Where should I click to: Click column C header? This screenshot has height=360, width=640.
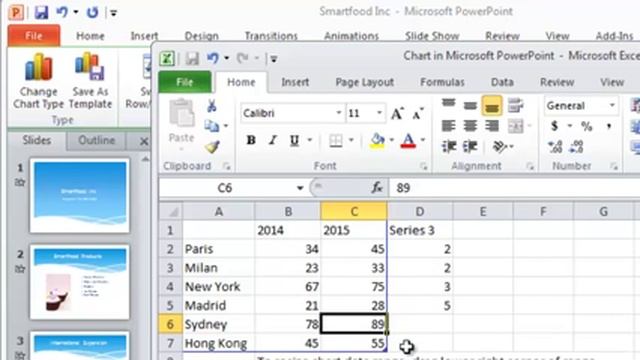coord(354,211)
